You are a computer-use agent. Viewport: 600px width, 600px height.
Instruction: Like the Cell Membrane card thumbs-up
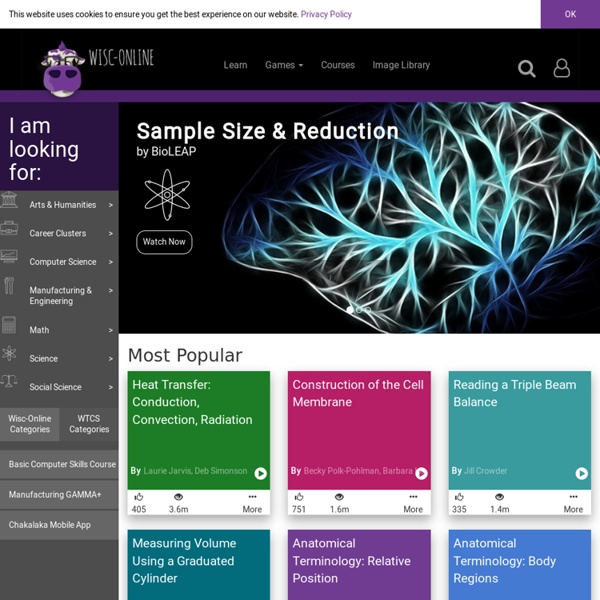coord(299,497)
